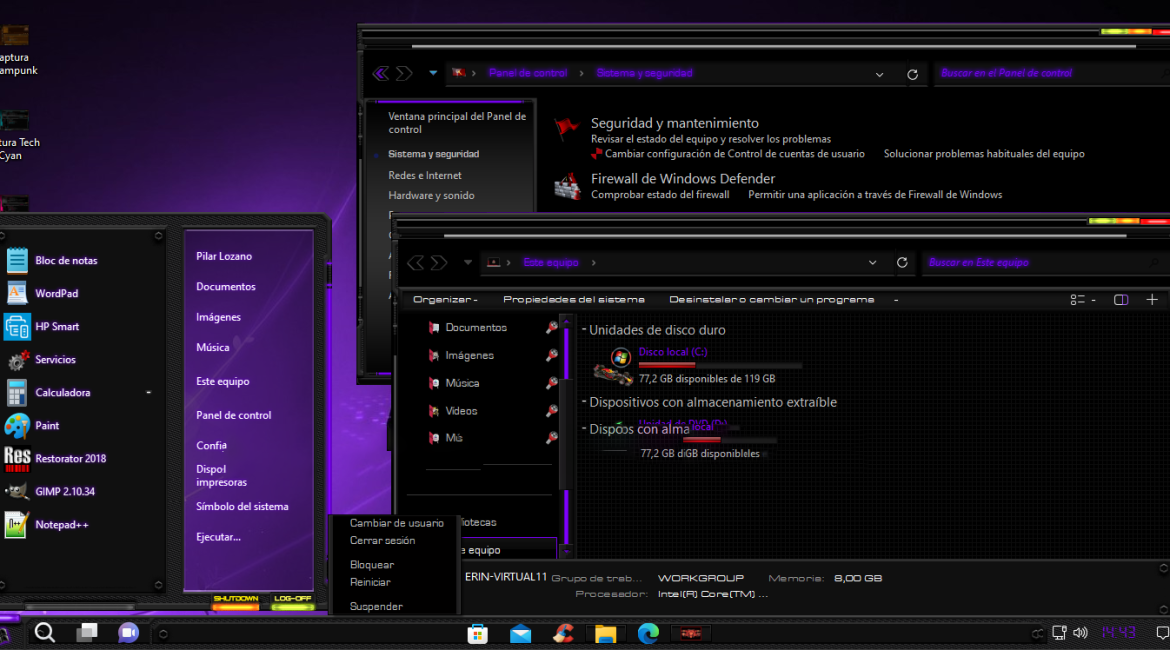This screenshot has height=650, width=1170.
Task: Unpin Documentos using its pin icon
Action: point(551,328)
